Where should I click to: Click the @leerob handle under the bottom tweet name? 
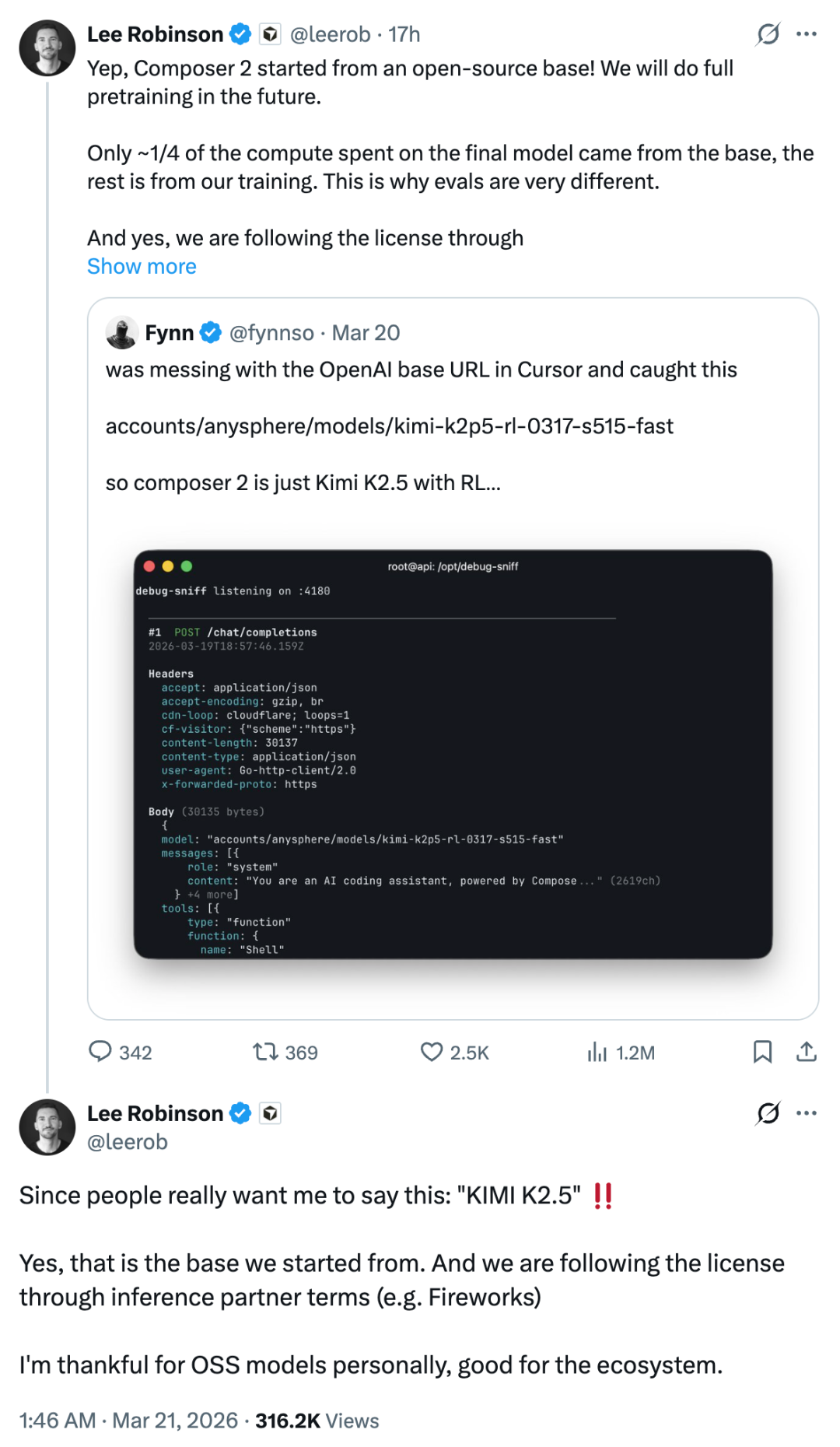click(128, 1142)
